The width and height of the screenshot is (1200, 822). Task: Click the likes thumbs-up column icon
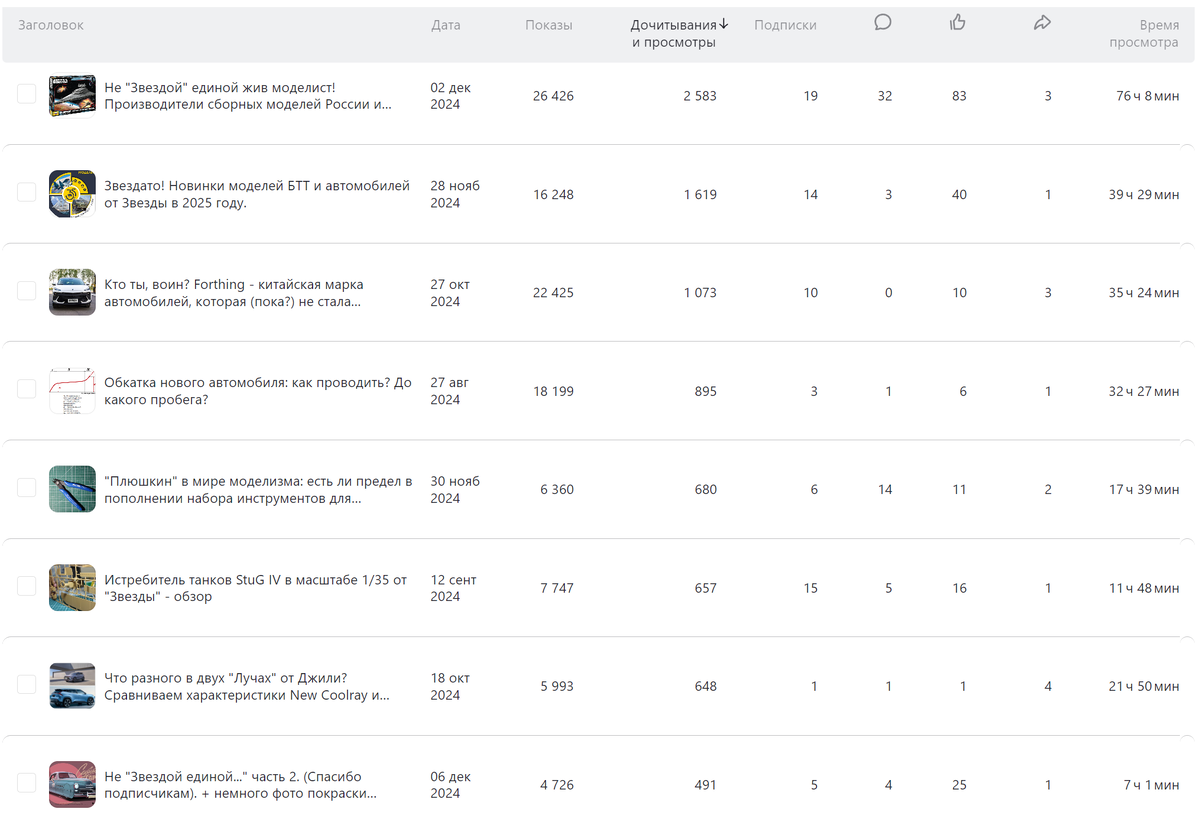957,23
